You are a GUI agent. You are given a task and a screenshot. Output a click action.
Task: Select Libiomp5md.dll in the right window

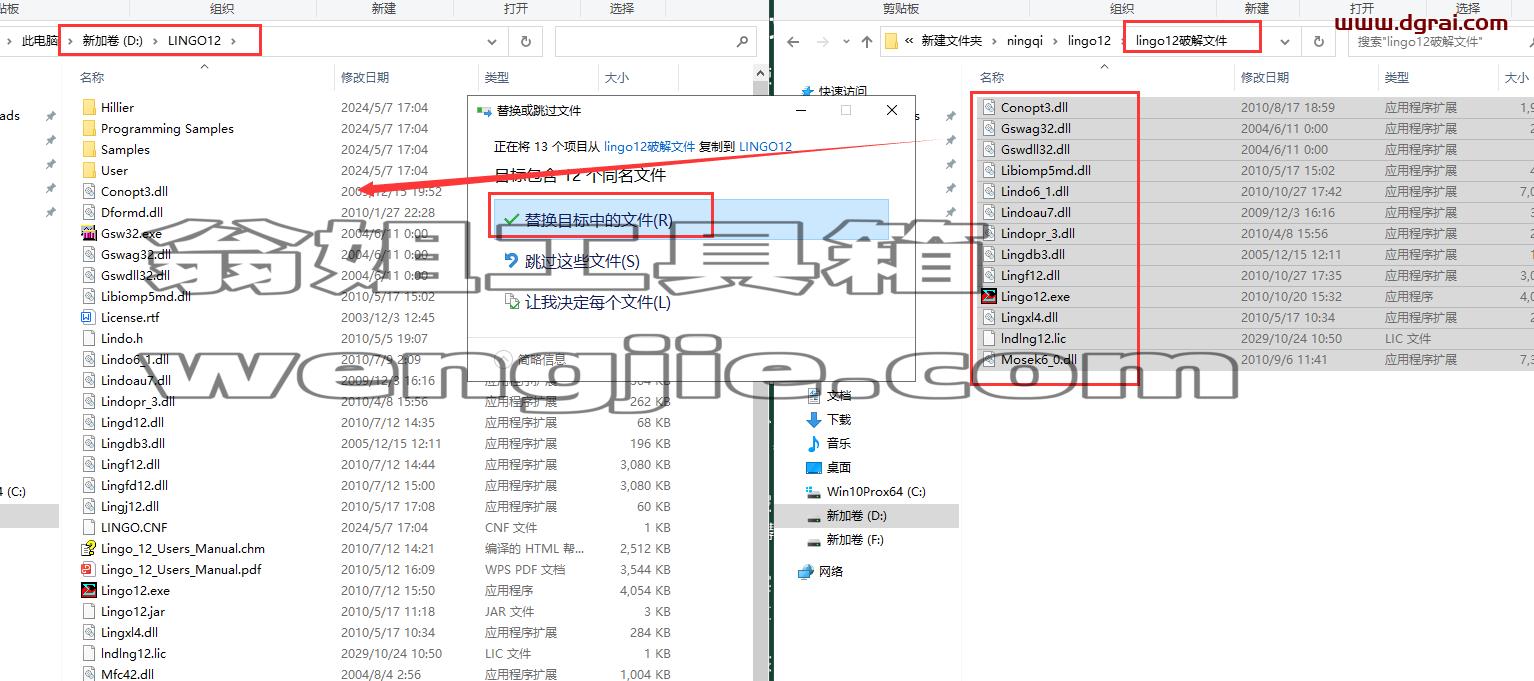pyautogui.click(x=1045, y=170)
